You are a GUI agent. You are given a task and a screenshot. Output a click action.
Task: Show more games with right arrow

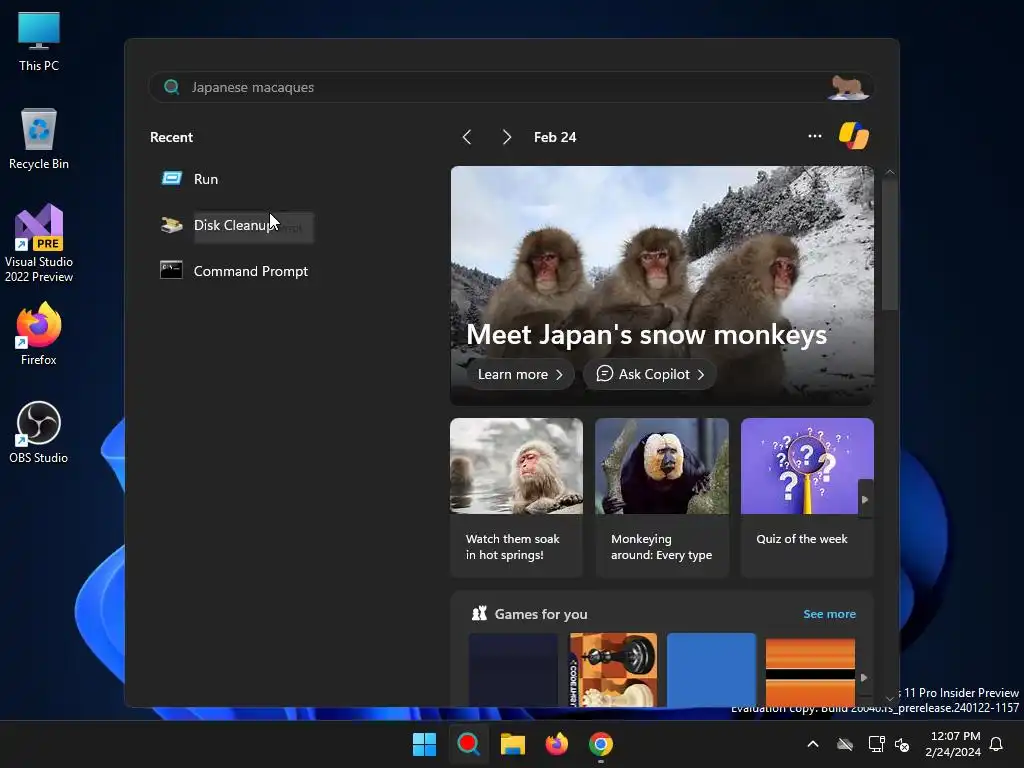(x=864, y=678)
